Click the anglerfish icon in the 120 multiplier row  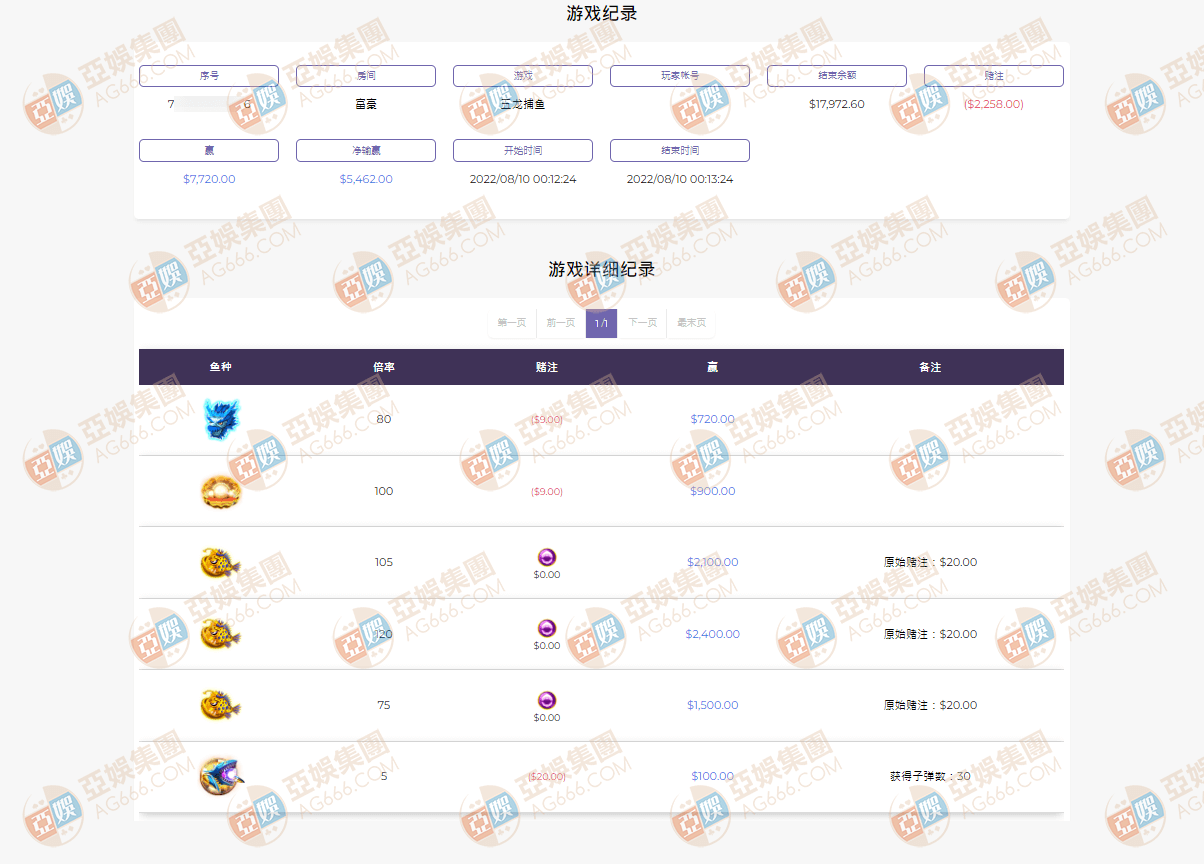point(220,633)
